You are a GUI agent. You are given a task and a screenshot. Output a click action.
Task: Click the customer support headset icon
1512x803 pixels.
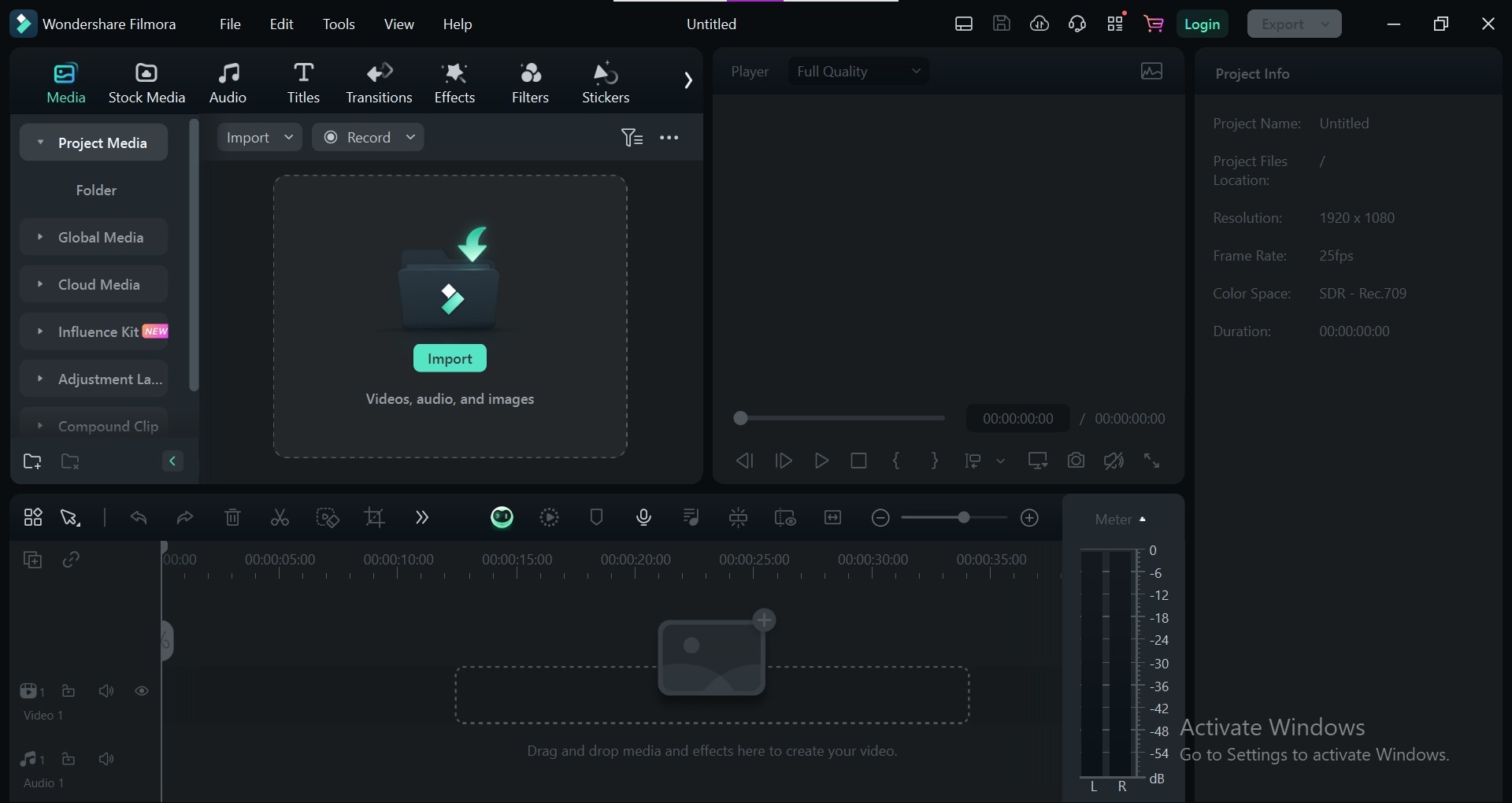point(1077,24)
